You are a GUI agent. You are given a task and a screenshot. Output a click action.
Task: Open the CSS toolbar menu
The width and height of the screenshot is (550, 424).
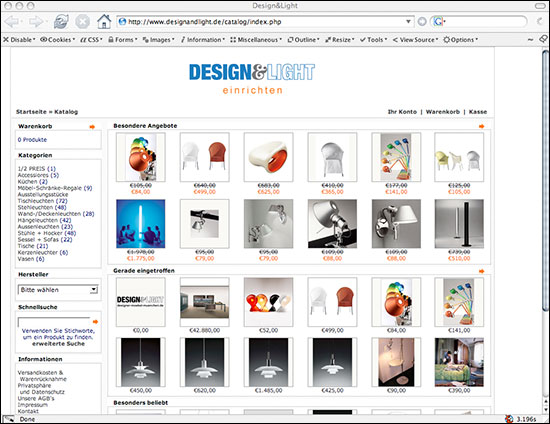(x=92, y=40)
